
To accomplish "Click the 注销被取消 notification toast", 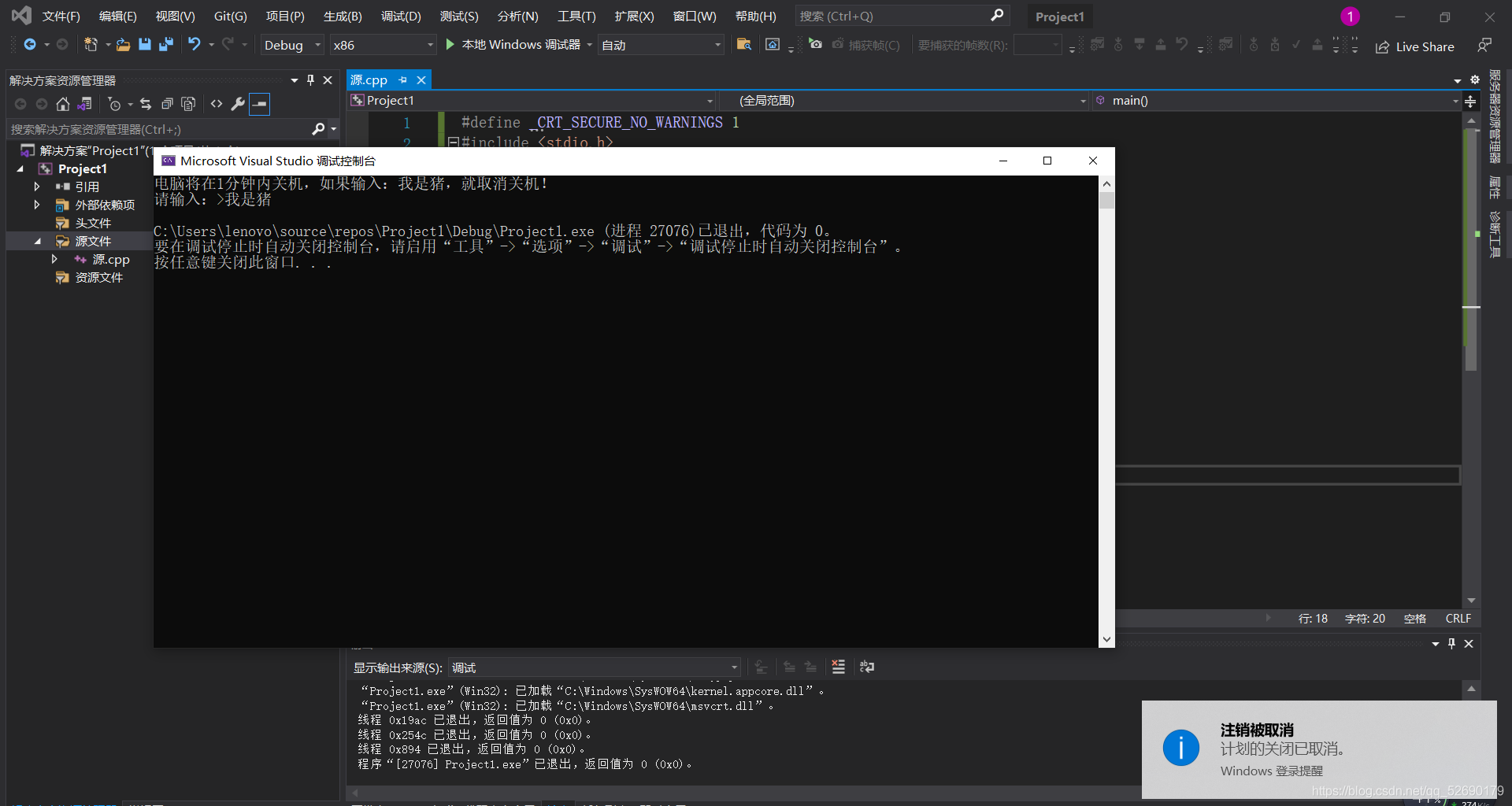I will click(x=1319, y=749).
